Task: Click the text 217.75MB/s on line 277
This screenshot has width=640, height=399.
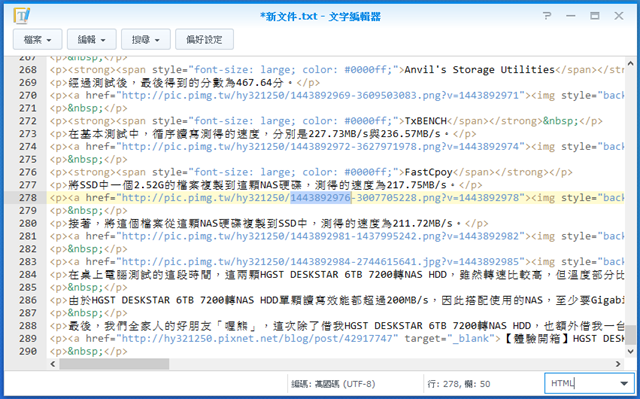Action: [x=416, y=185]
